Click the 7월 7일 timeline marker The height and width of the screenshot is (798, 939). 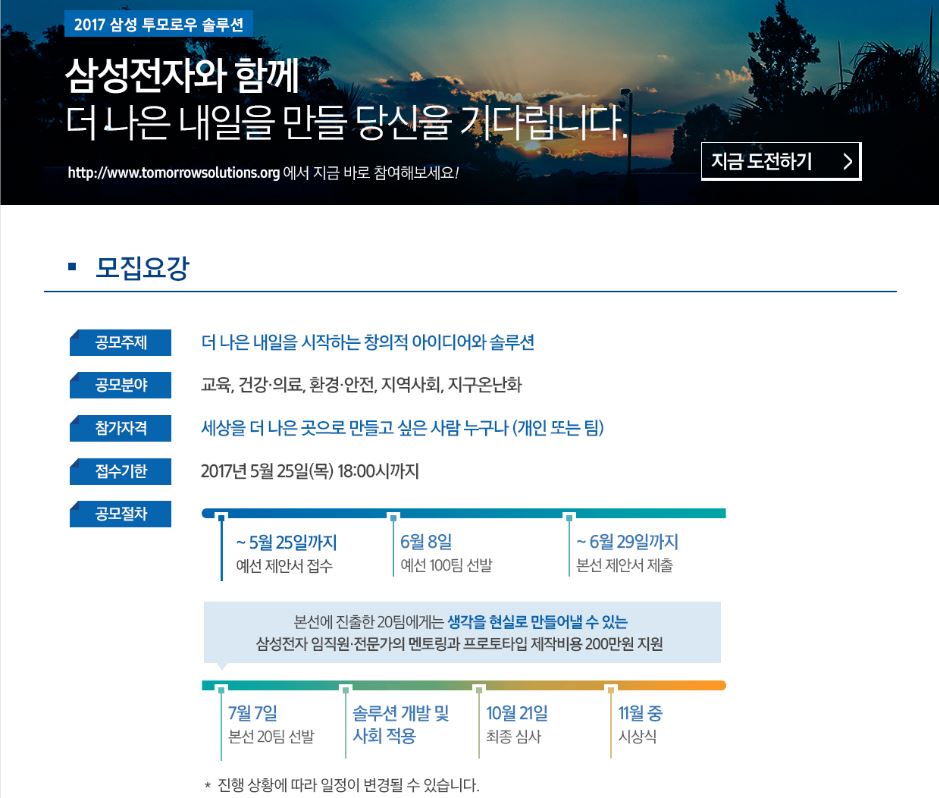tap(222, 690)
